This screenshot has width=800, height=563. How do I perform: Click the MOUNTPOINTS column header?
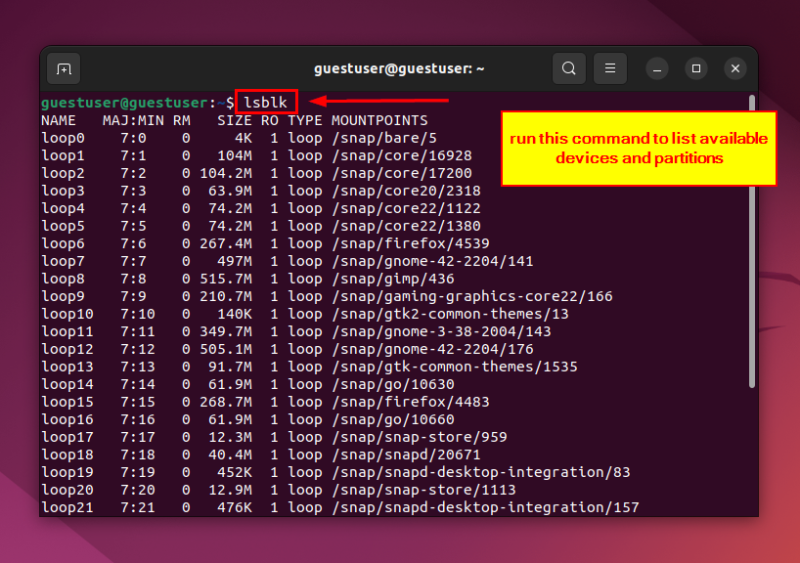[x=380, y=121]
